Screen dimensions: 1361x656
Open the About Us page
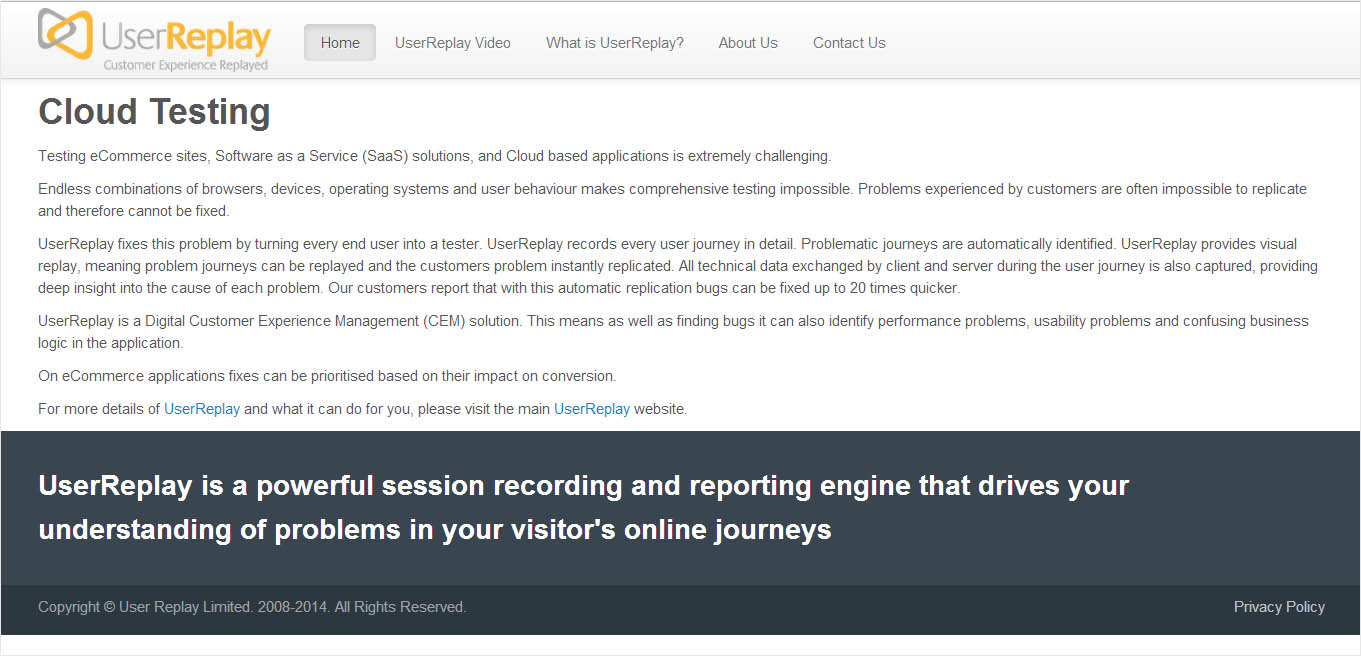pyautogui.click(x=748, y=43)
